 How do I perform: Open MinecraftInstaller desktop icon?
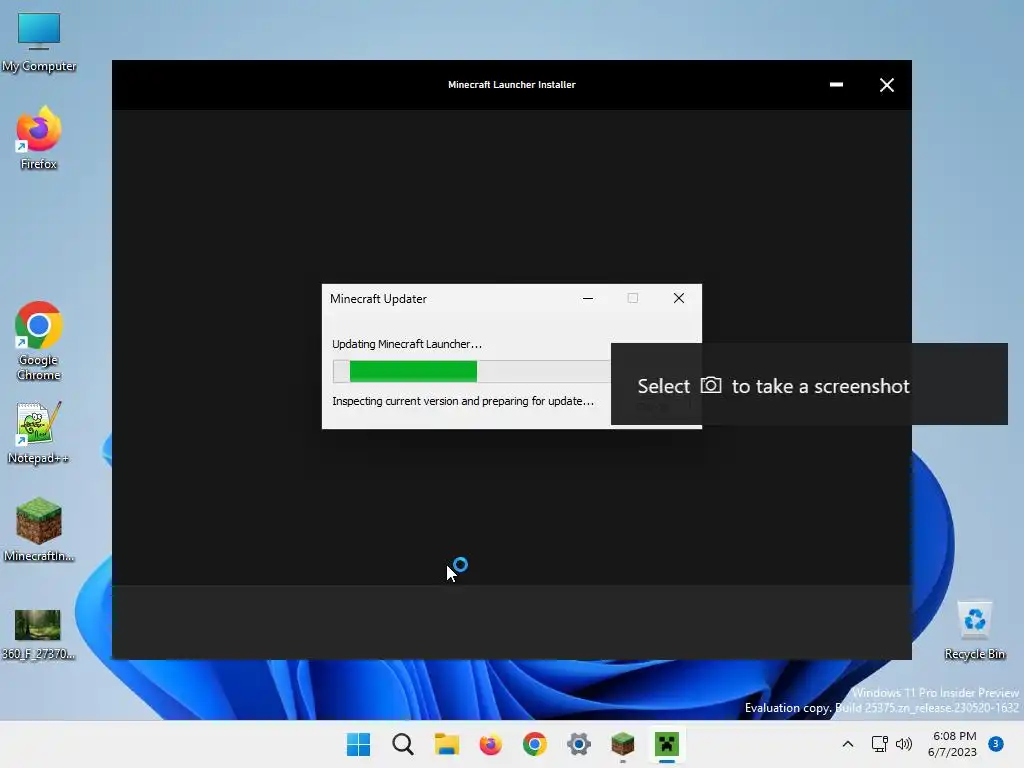point(39,530)
